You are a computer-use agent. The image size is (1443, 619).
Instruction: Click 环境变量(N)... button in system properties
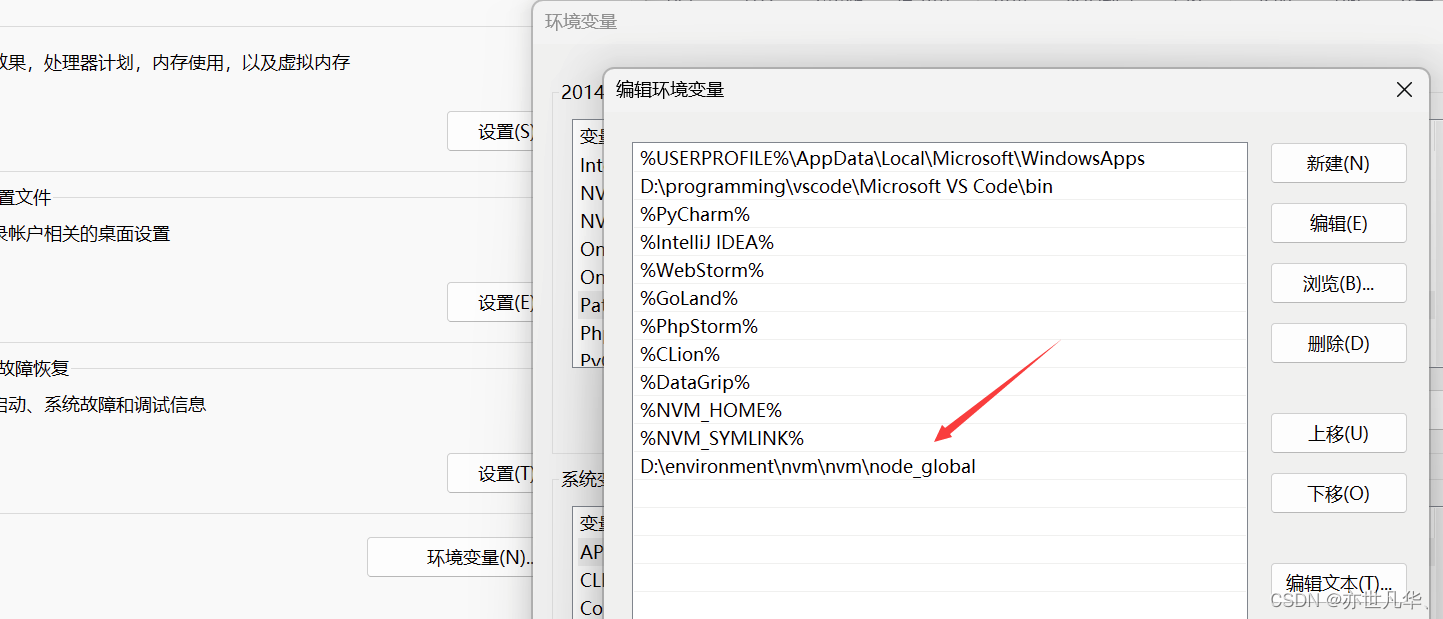450,557
